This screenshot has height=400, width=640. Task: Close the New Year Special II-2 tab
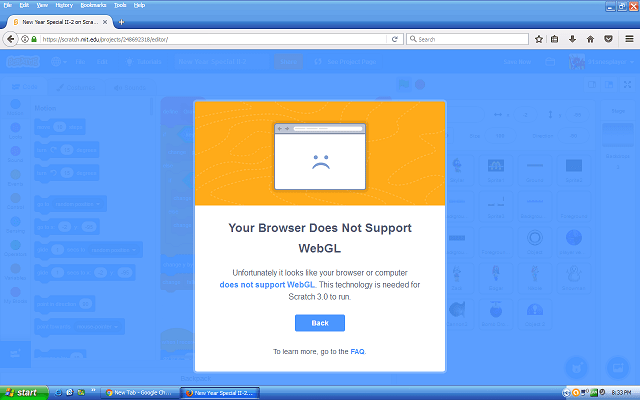105,22
